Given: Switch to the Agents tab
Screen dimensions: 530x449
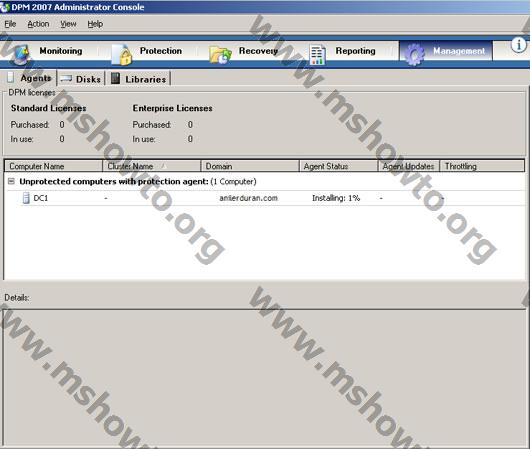Looking at the screenshot, I should (x=30, y=78).
